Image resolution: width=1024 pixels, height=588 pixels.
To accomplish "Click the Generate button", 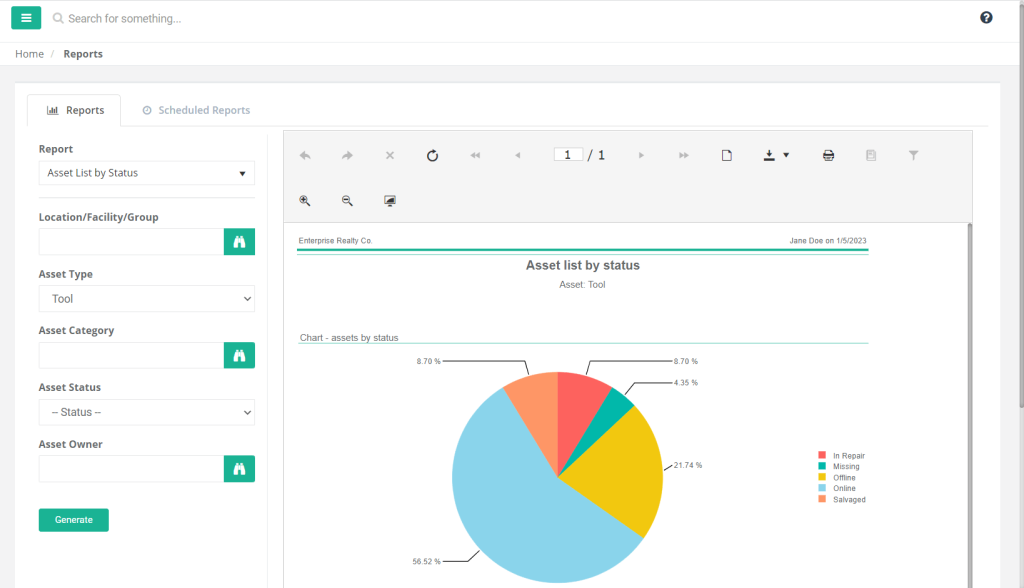I will click(73, 519).
